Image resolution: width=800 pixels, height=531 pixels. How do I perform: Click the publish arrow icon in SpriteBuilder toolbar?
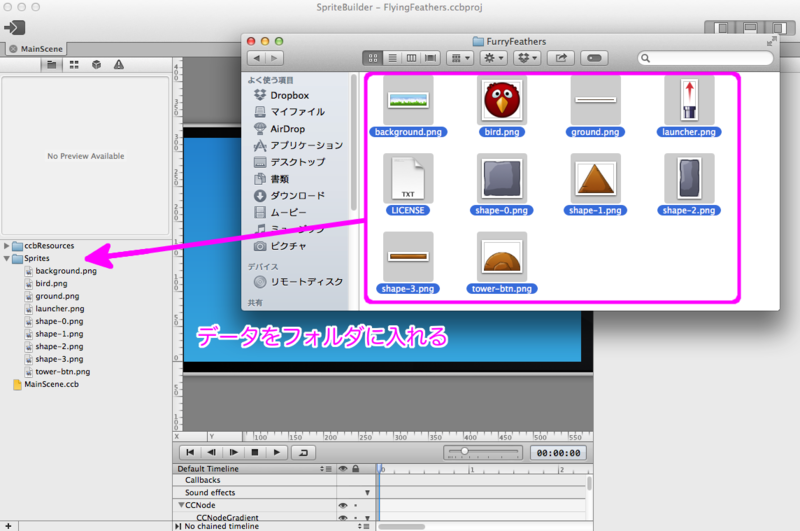point(14,28)
